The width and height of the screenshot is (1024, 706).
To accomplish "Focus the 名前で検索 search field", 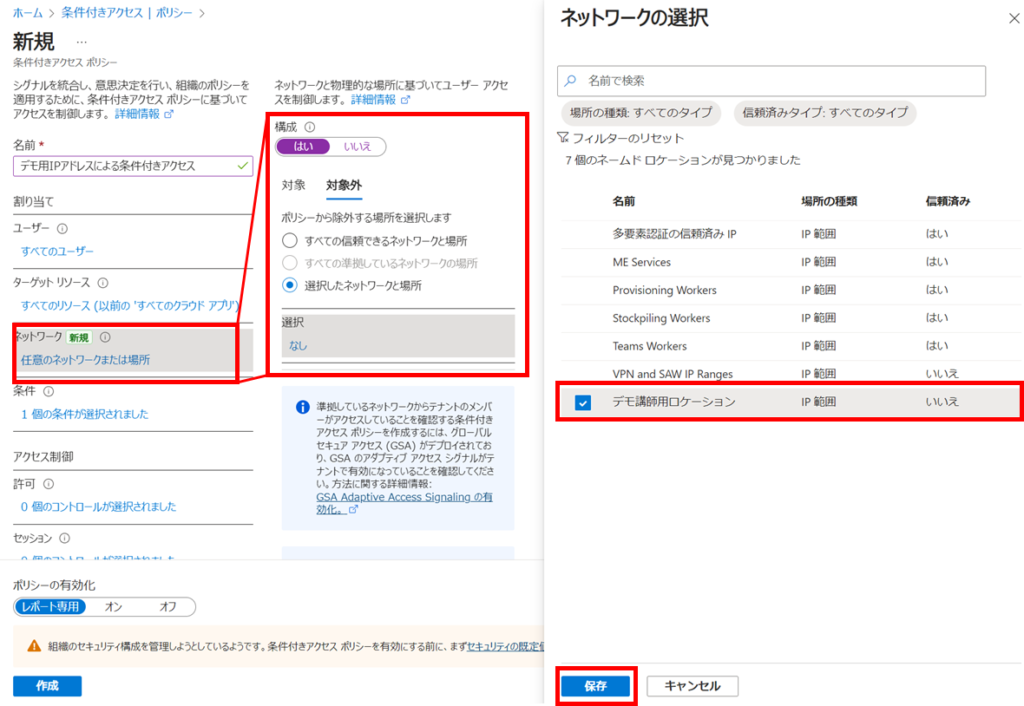I will (771, 80).
